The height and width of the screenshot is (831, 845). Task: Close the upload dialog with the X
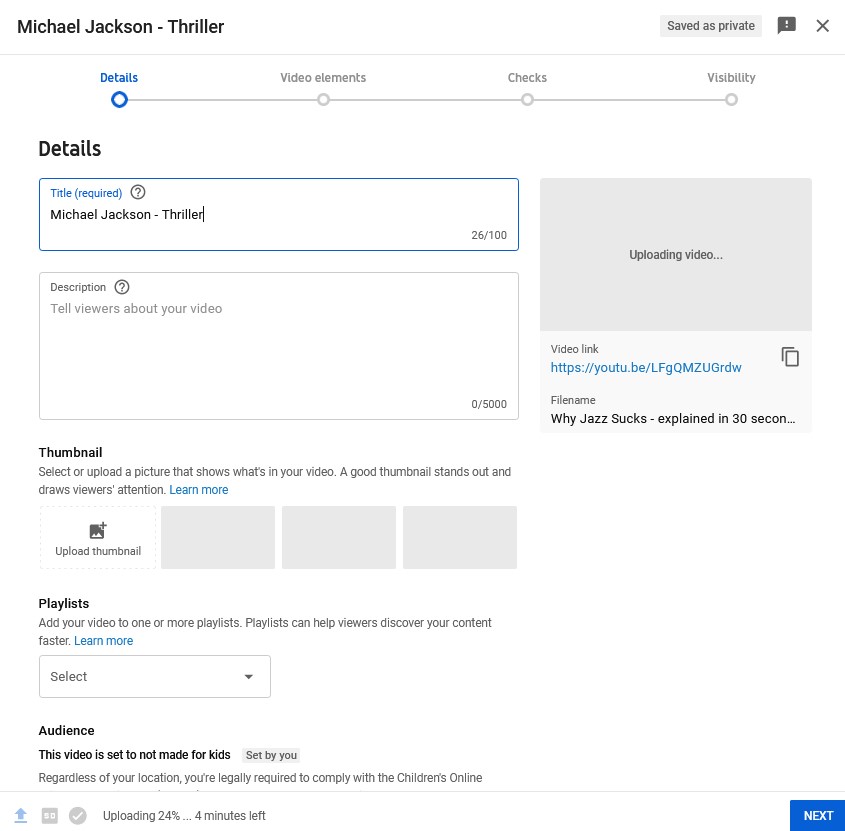click(822, 25)
